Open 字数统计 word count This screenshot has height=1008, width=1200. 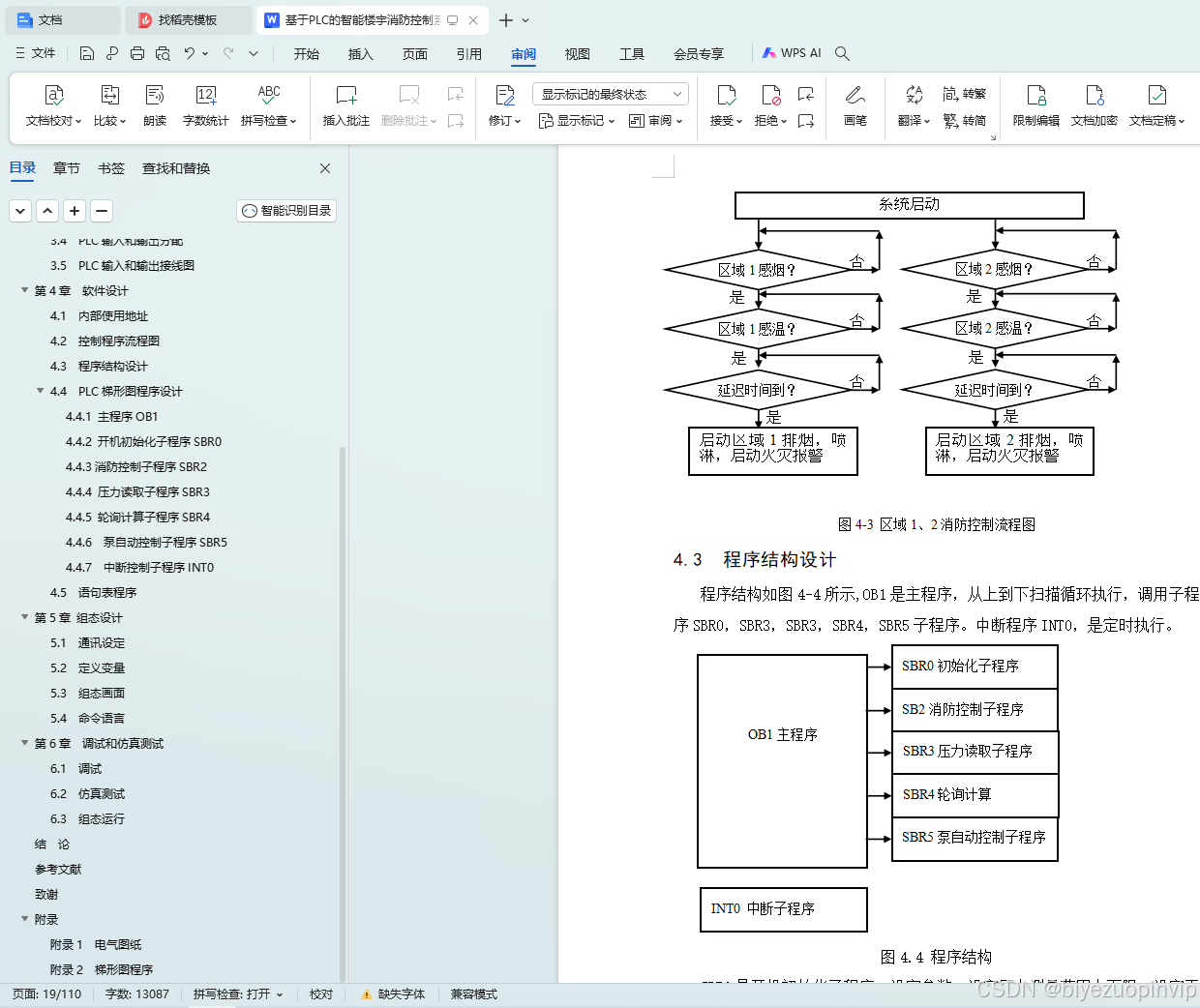click(x=205, y=106)
